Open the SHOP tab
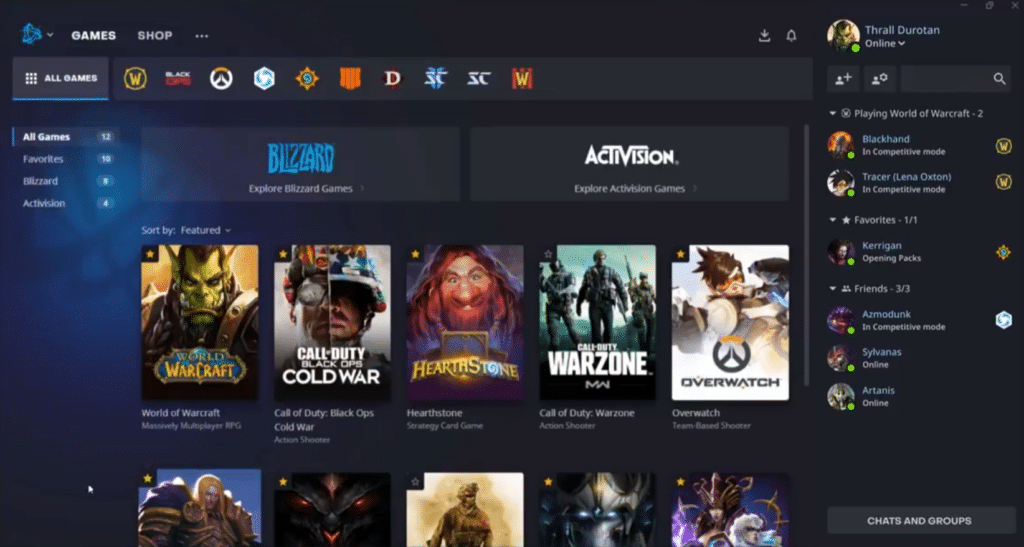Screen dimensions: 1024x547 [155, 36]
